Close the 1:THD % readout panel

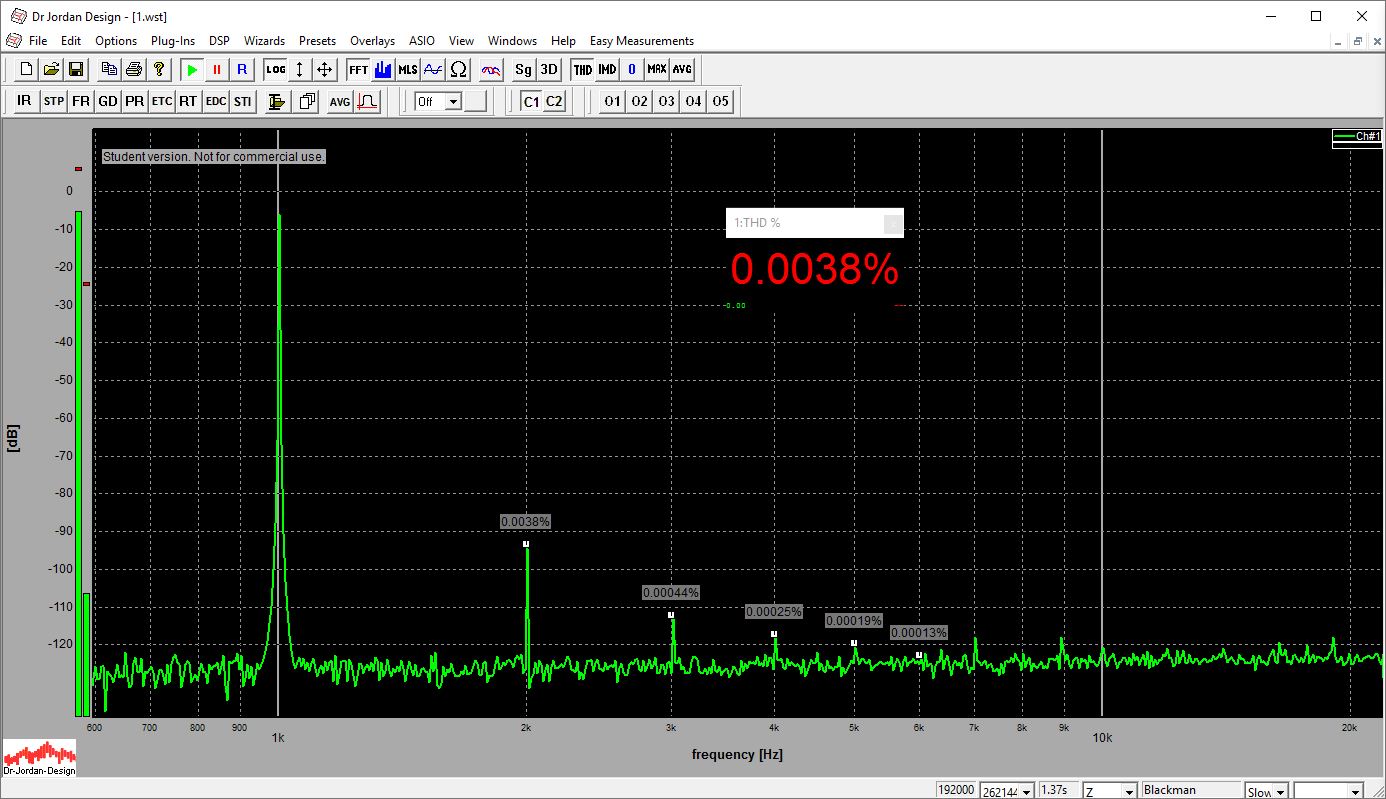(x=893, y=223)
